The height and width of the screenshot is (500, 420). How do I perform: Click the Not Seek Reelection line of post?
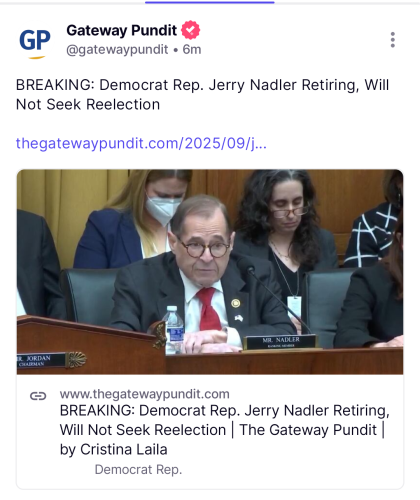pyautogui.click(x=88, y=105)
